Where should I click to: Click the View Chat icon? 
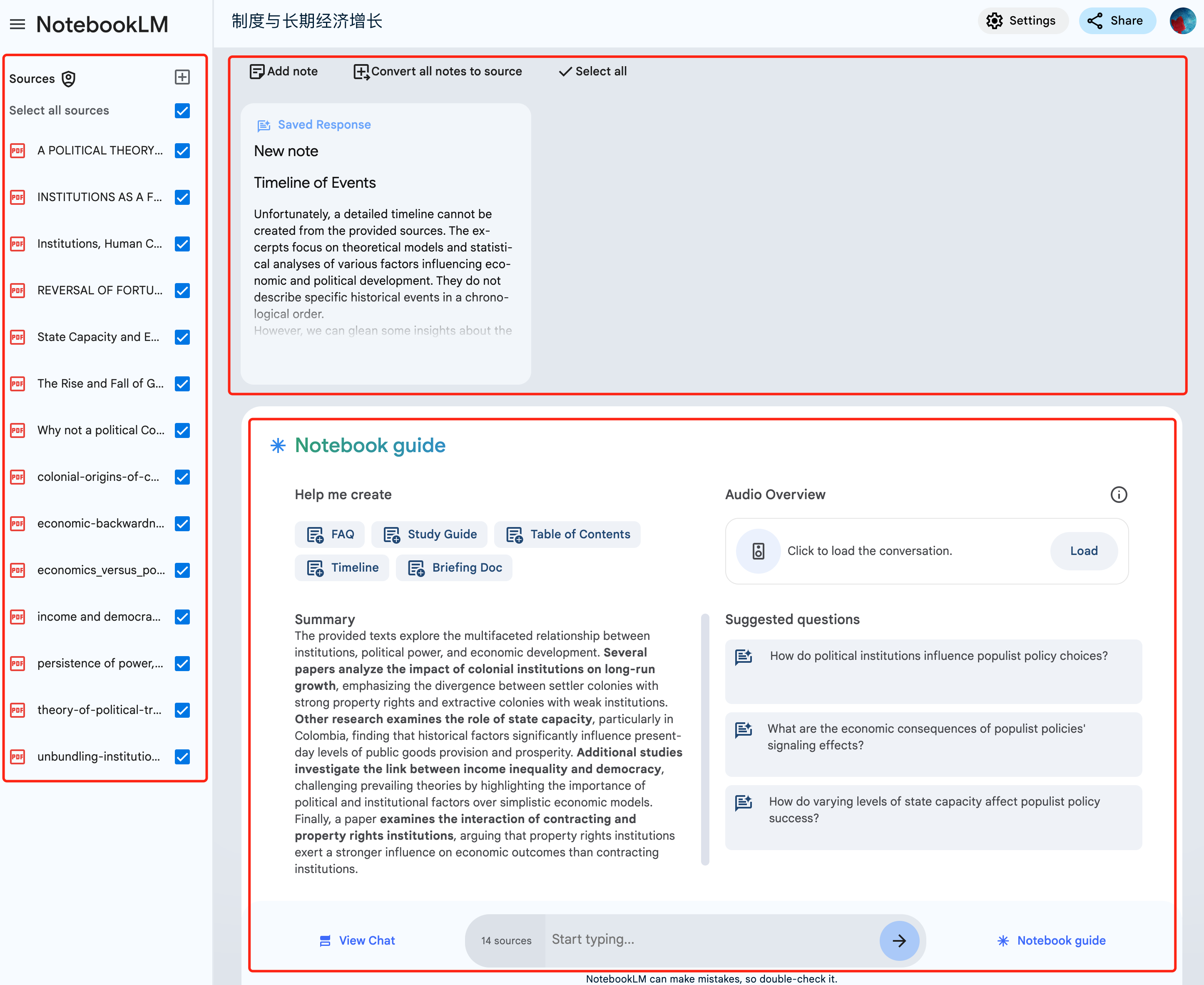click(x=325, y=941)
